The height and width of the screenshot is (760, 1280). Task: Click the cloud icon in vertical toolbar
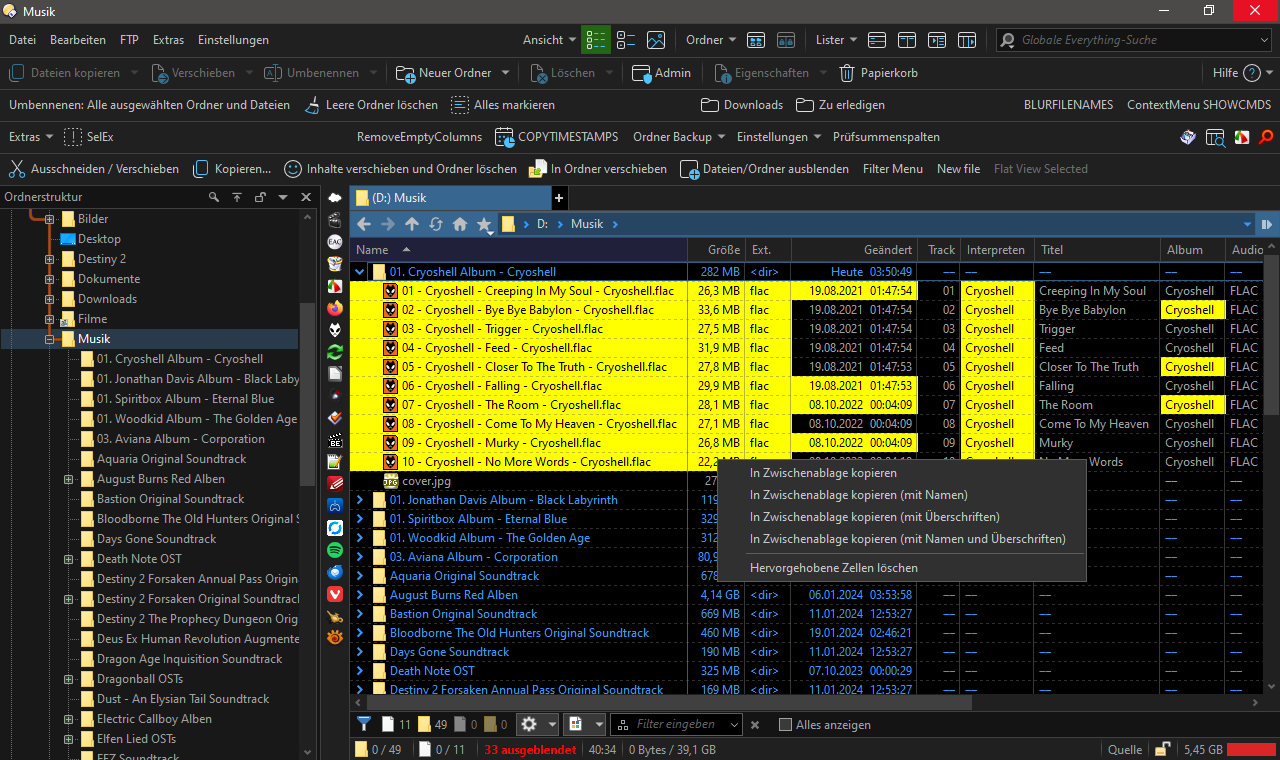pyautogui.click(x=335, y=198)
